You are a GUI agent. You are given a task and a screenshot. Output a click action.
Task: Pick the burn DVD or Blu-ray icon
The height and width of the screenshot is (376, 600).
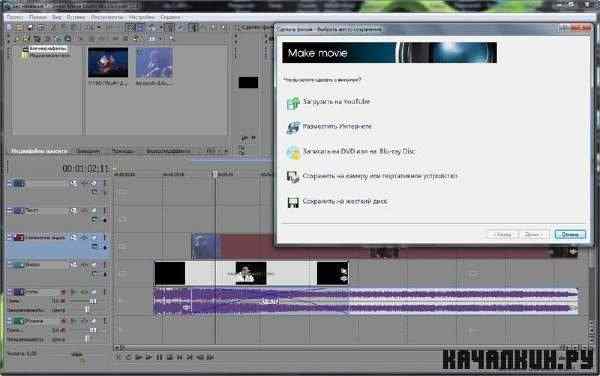293,153
